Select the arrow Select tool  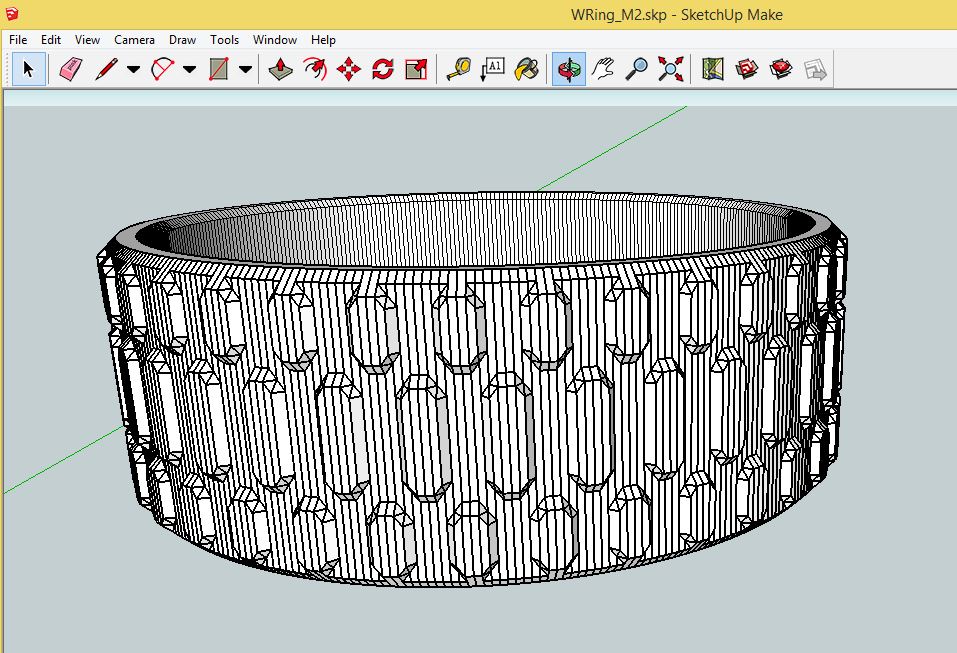pyautogui.click(x=28, y=69)
